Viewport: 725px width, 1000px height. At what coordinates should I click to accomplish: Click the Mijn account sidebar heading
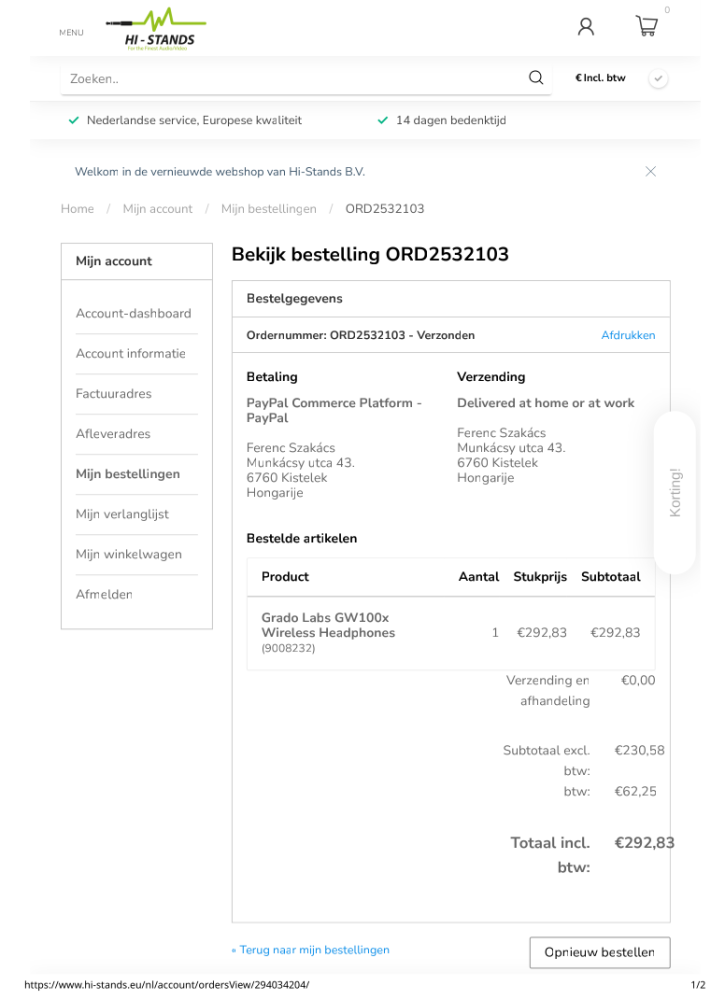114,261
